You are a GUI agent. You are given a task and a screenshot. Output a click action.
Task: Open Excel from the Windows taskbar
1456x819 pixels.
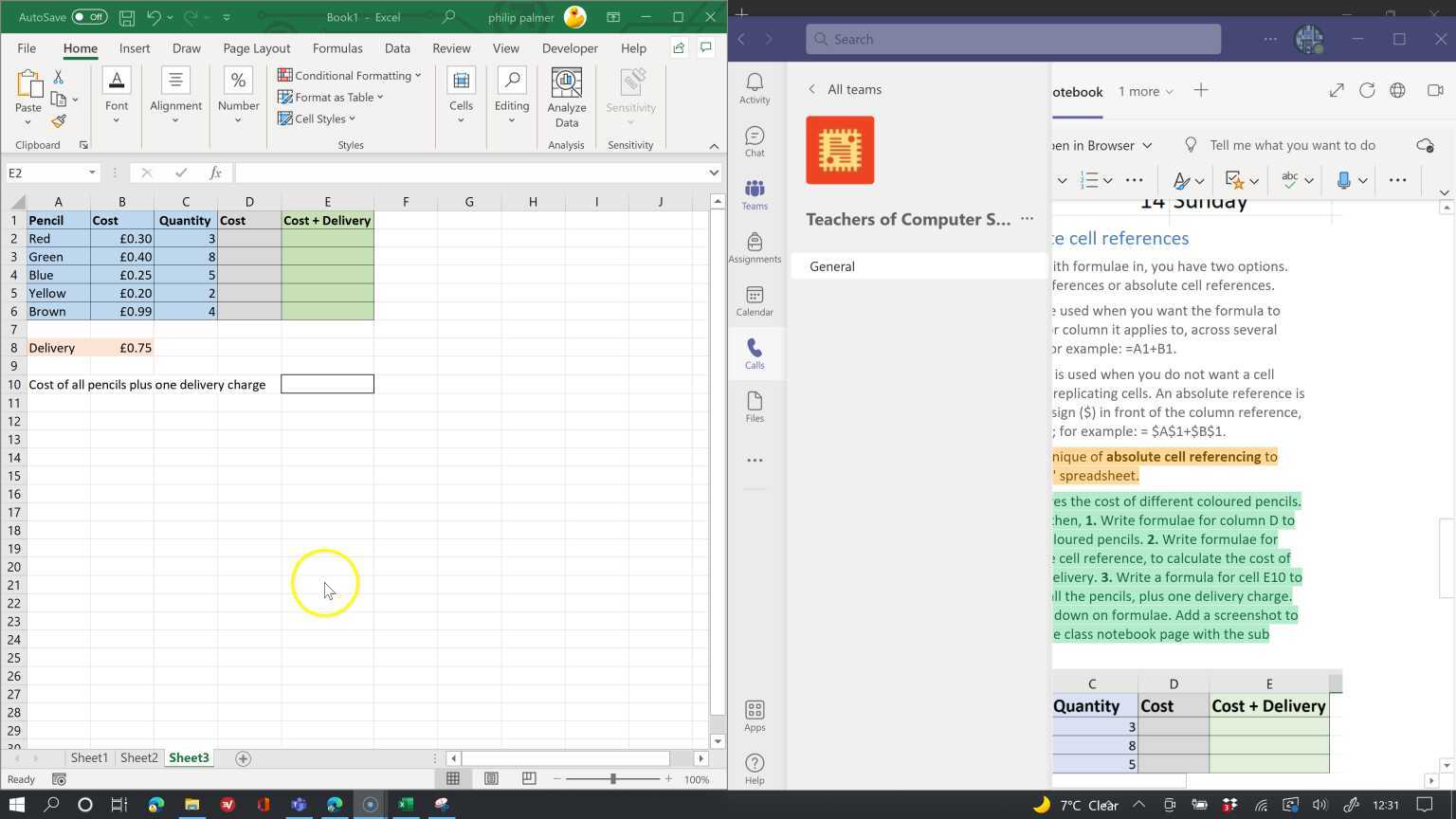coord(406,804)
